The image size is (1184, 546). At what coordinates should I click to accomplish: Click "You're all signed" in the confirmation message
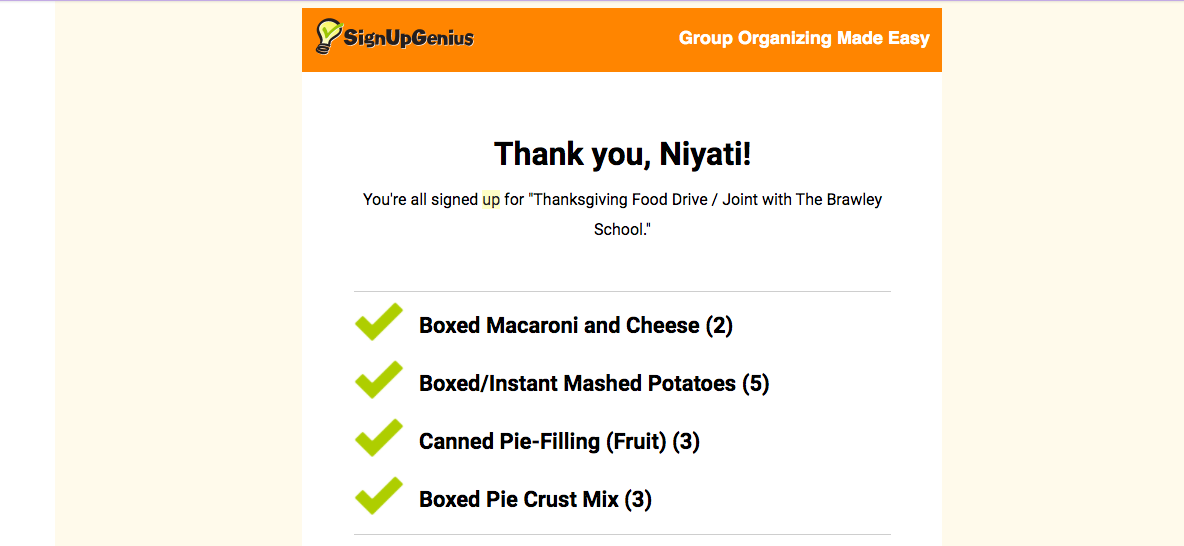pyautogui.click(x=420, y=200)
